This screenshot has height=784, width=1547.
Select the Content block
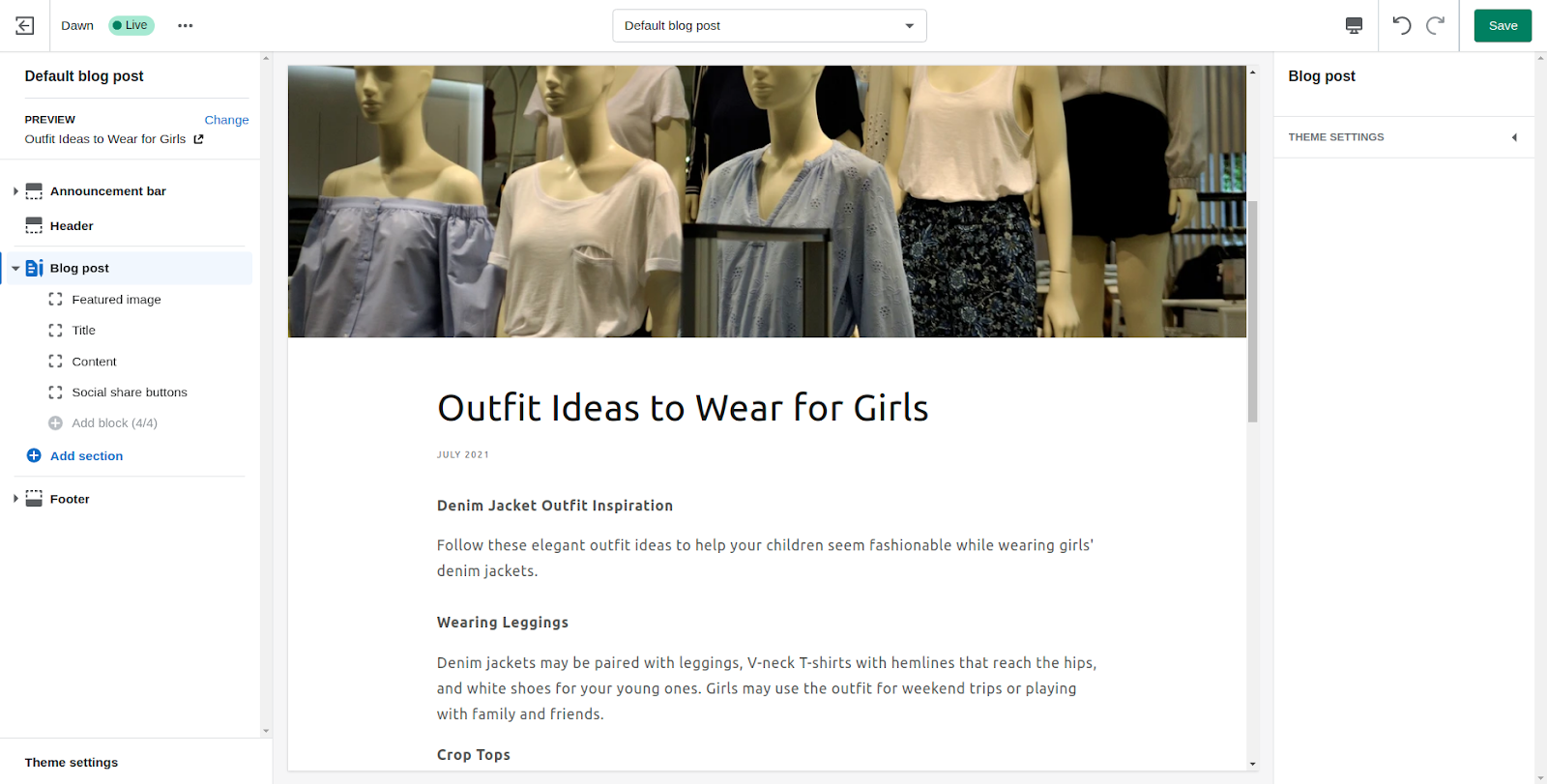[x=94, y=362]
